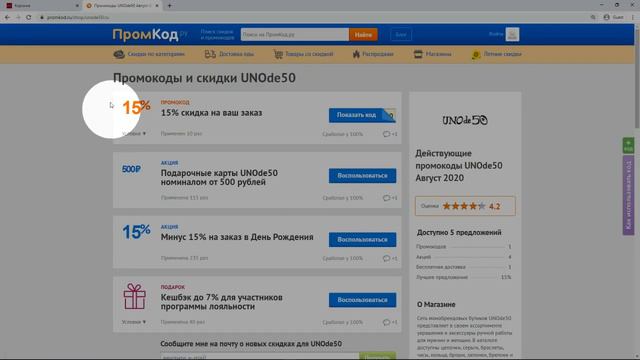Open 15% скидка на ваш заказ offer

tap(211, 113)
